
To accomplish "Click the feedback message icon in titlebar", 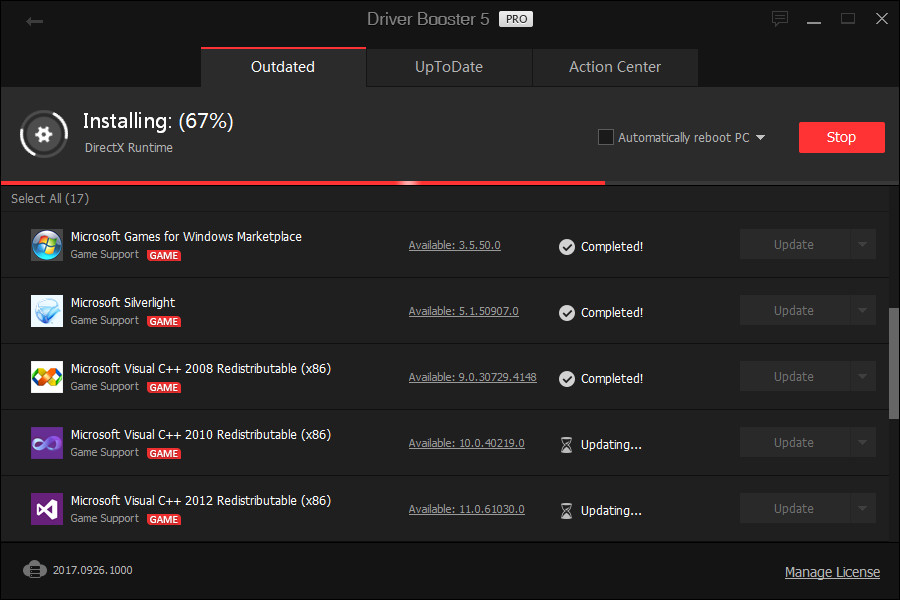I will pos(779,18).
